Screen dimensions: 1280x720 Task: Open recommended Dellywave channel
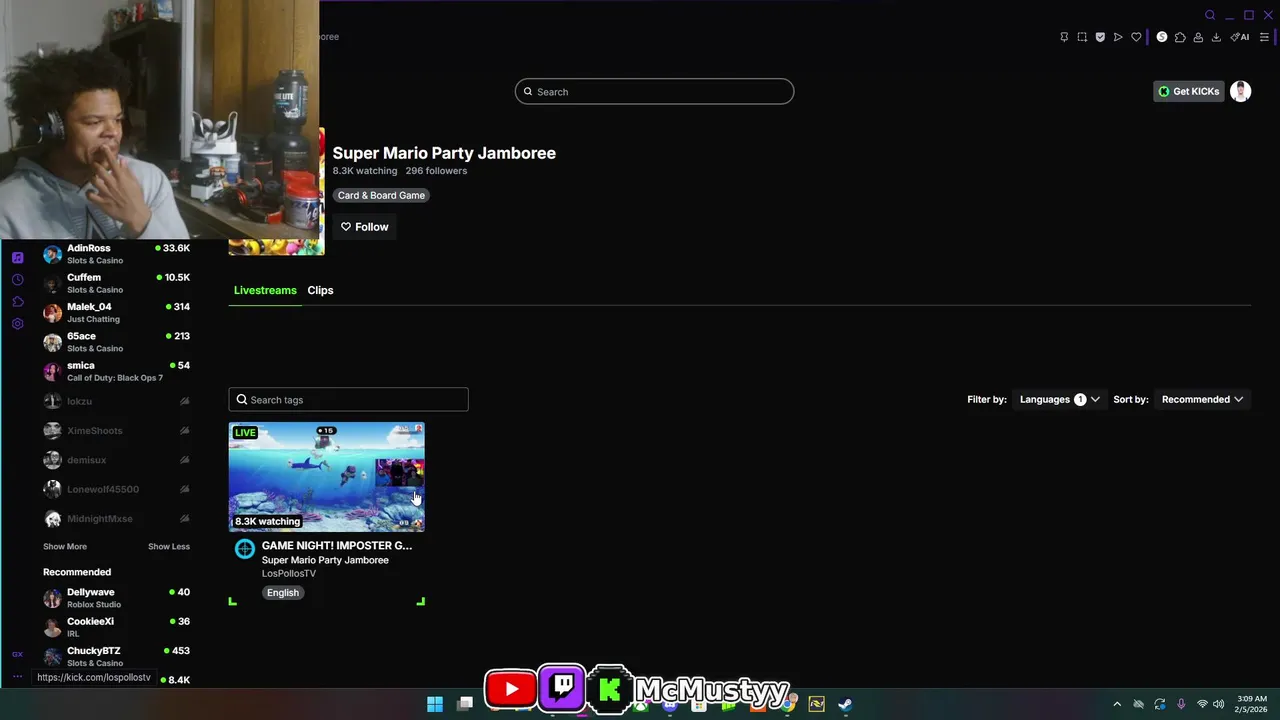tap(116, 598)
